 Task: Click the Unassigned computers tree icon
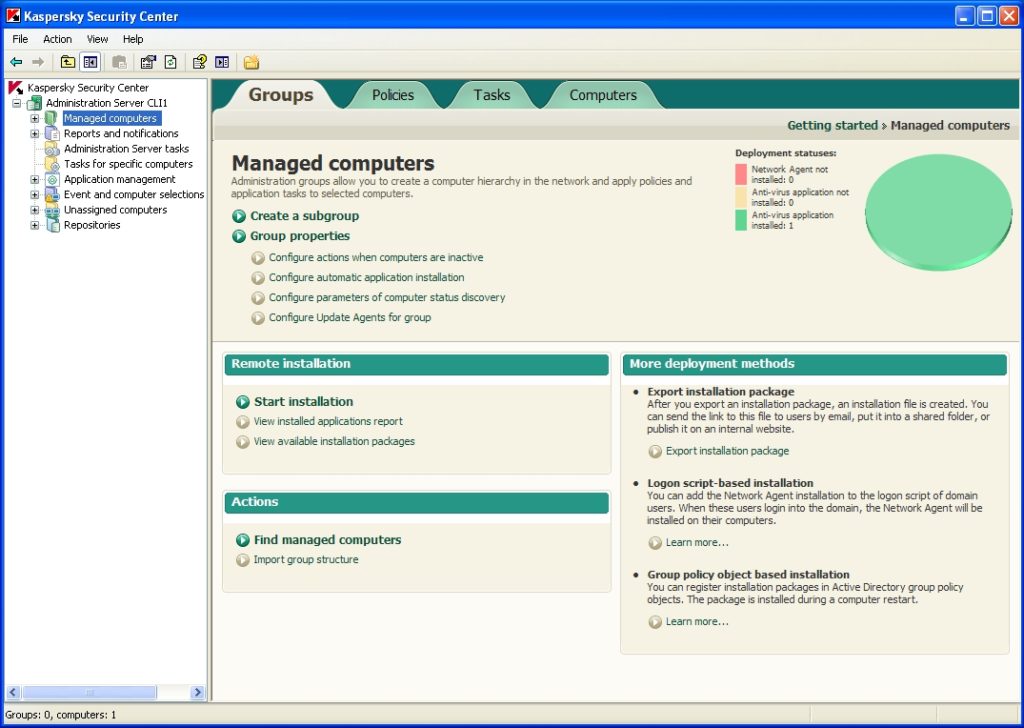pyautogui.click(x=52, y=210)
